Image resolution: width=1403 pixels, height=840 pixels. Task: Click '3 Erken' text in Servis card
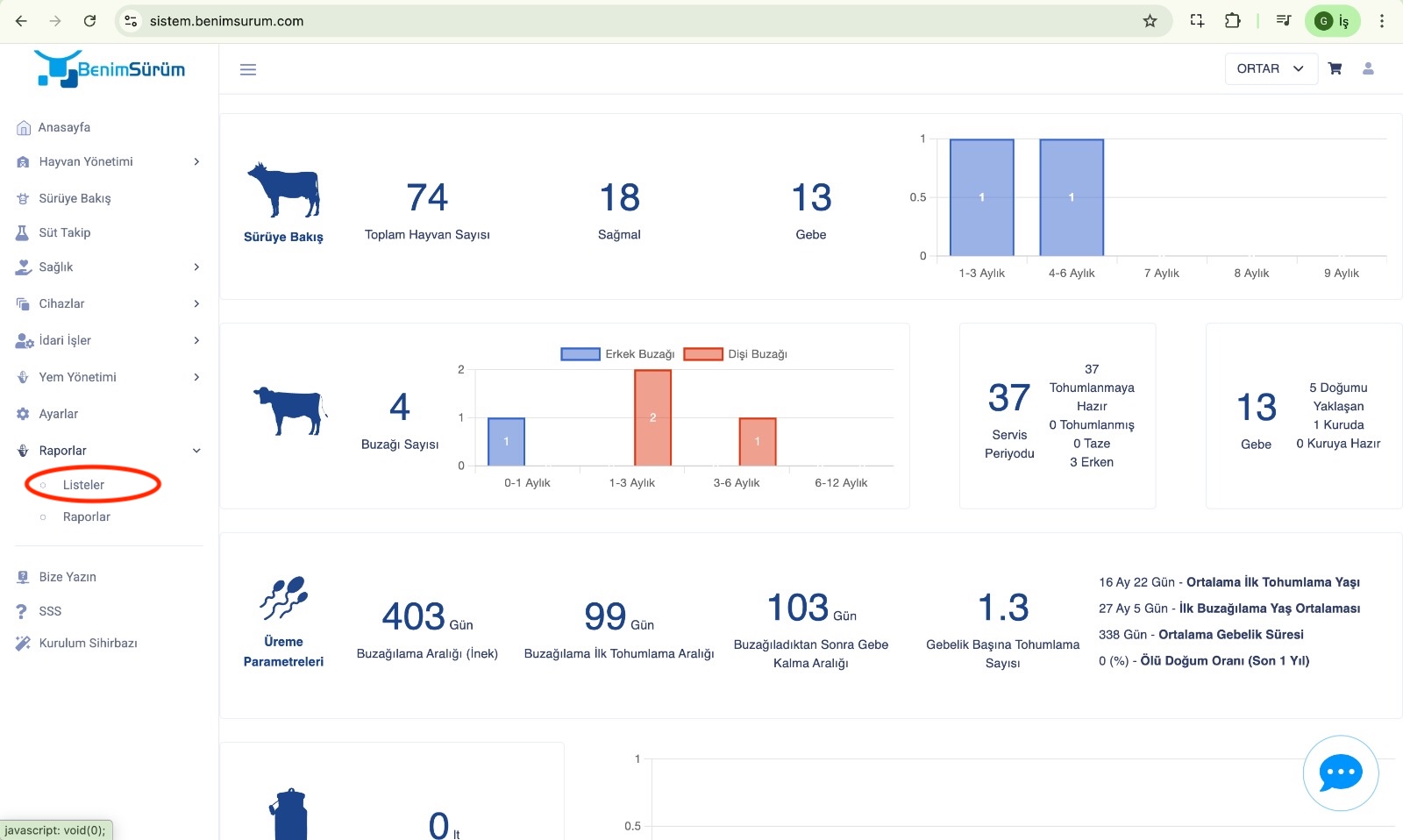pos(1092,462)
